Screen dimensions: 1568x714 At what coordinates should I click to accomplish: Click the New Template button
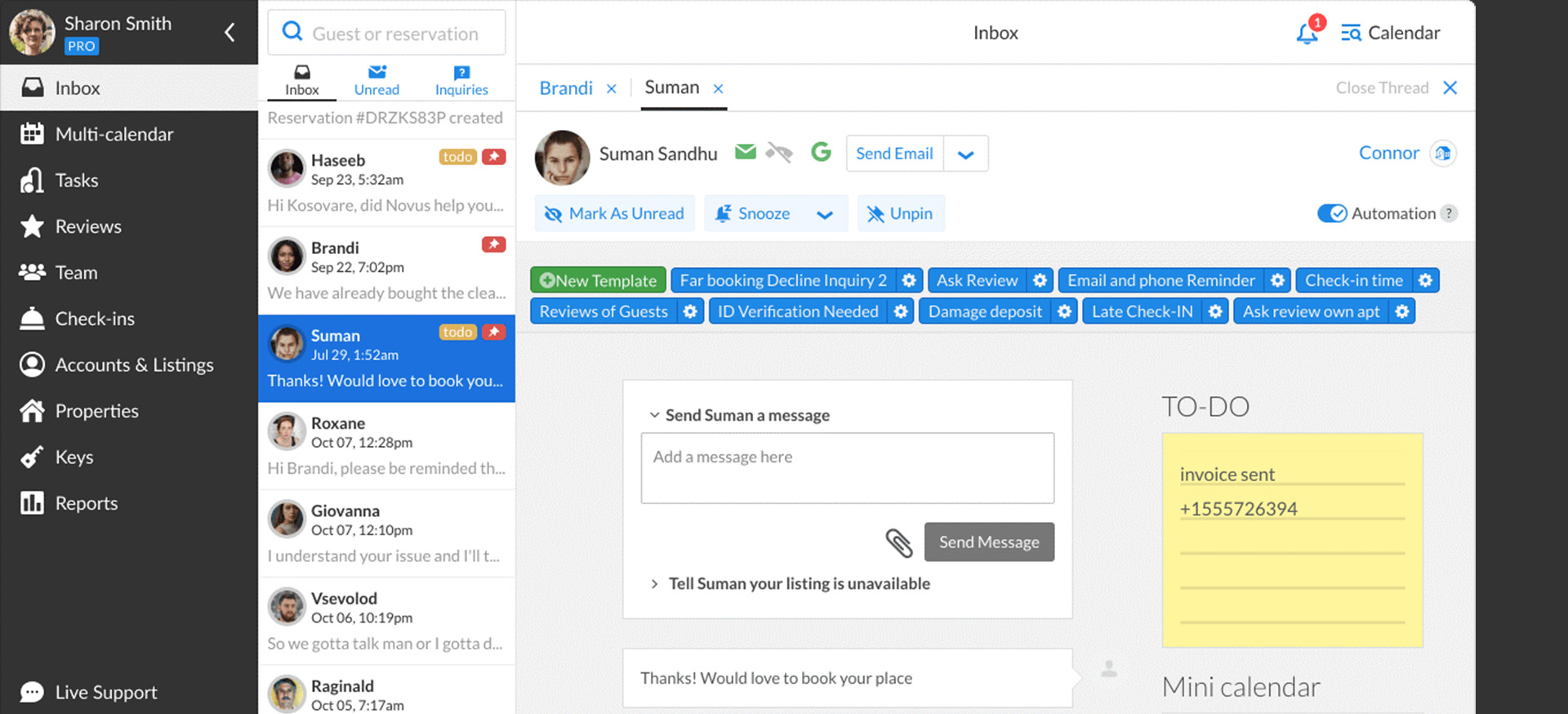point(598,280)
